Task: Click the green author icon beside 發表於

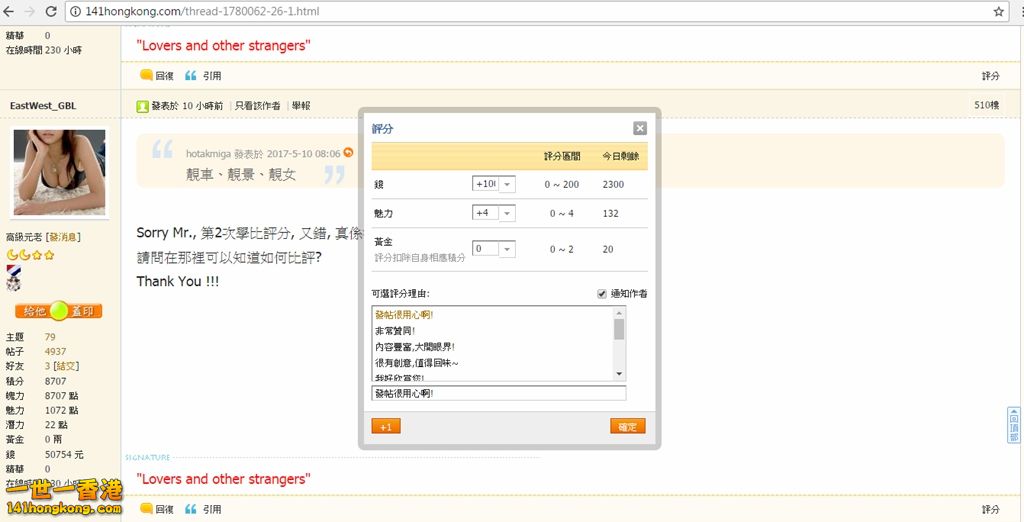Action: point(143,106)
